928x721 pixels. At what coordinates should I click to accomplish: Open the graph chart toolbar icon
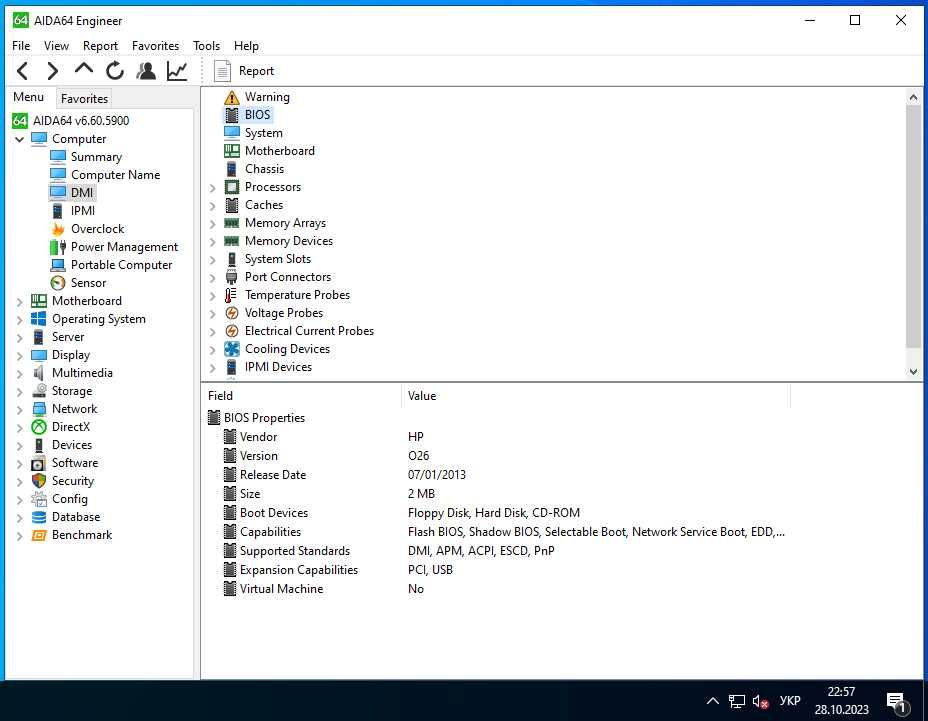pos(177,71)
